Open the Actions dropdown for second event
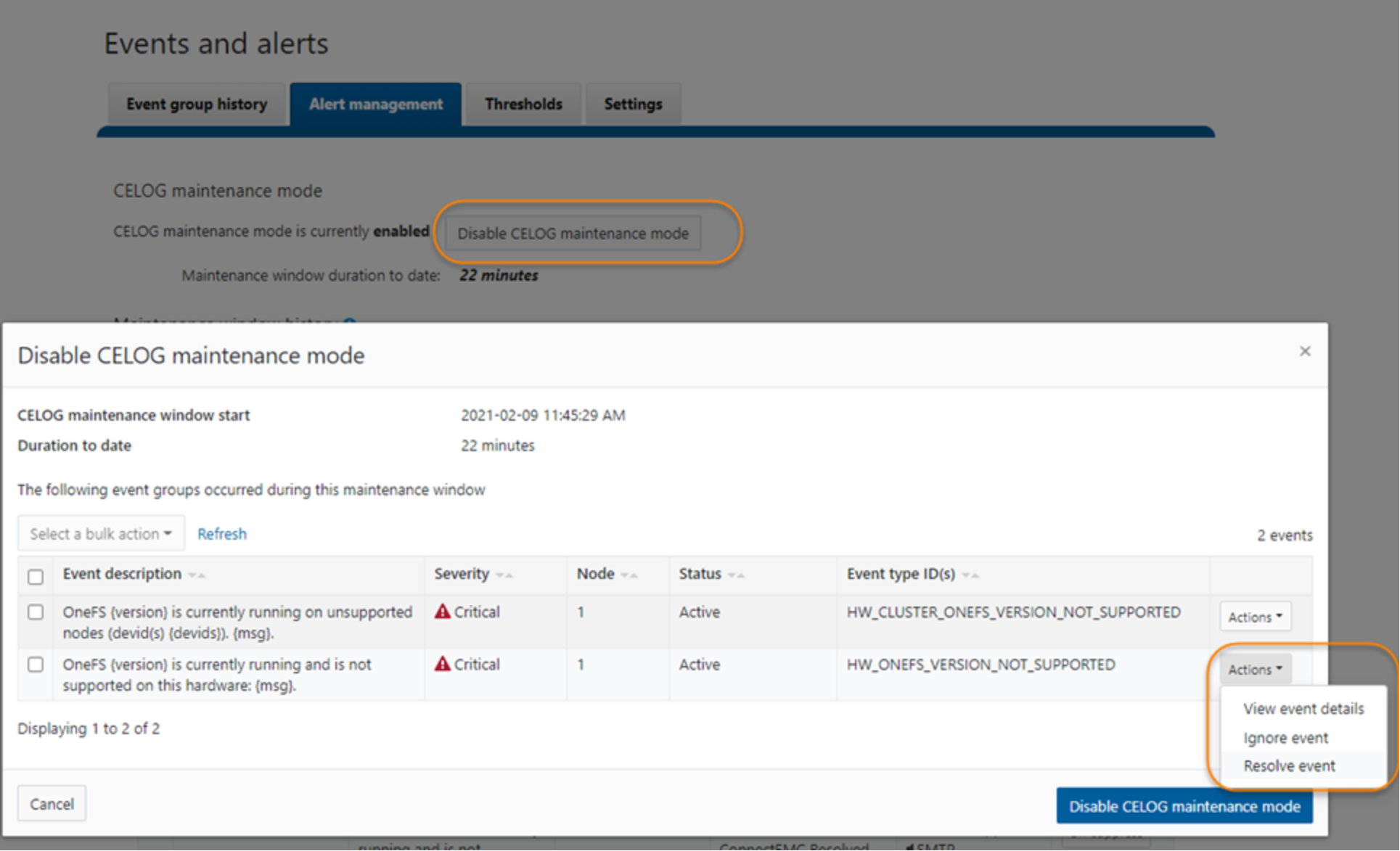Image resolution: width=1400 pixels, height=851 pixels. point(1253,667)
